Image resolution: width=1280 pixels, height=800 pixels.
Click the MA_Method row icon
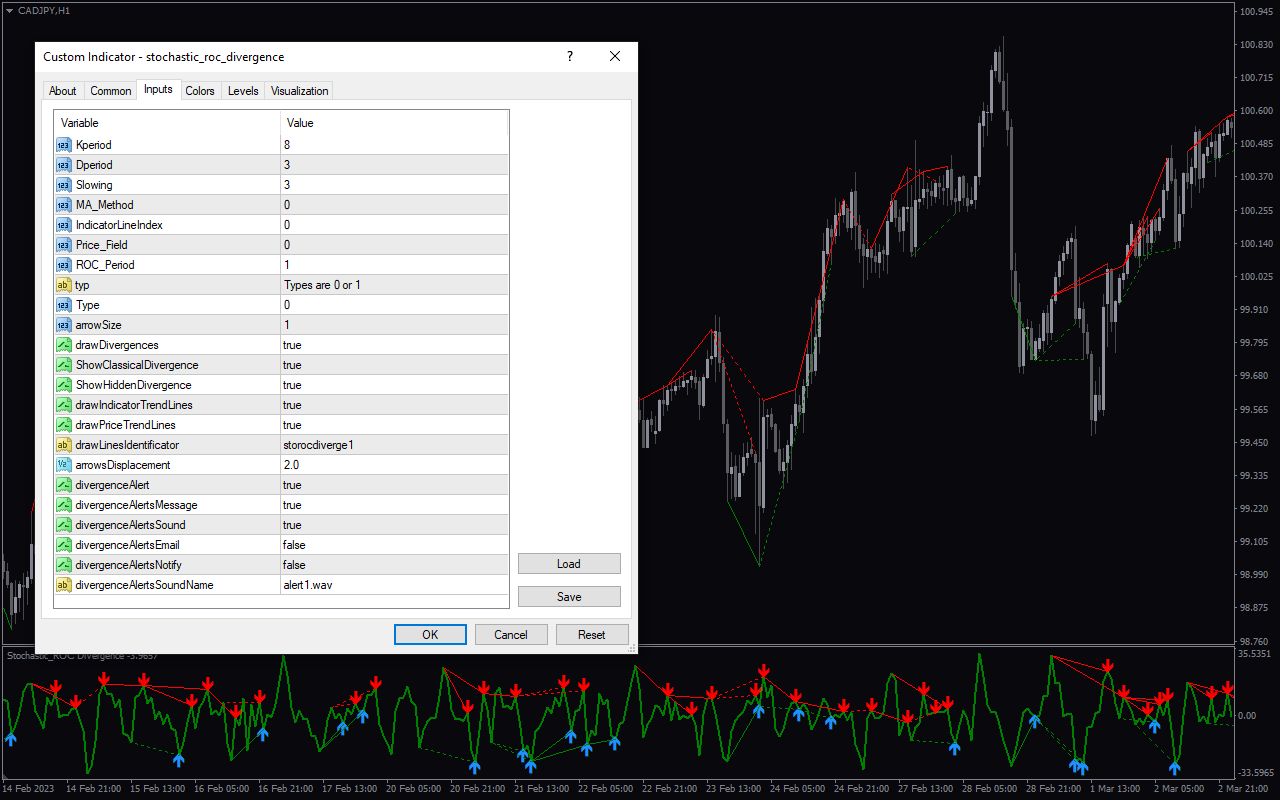(x=64, y=205)
